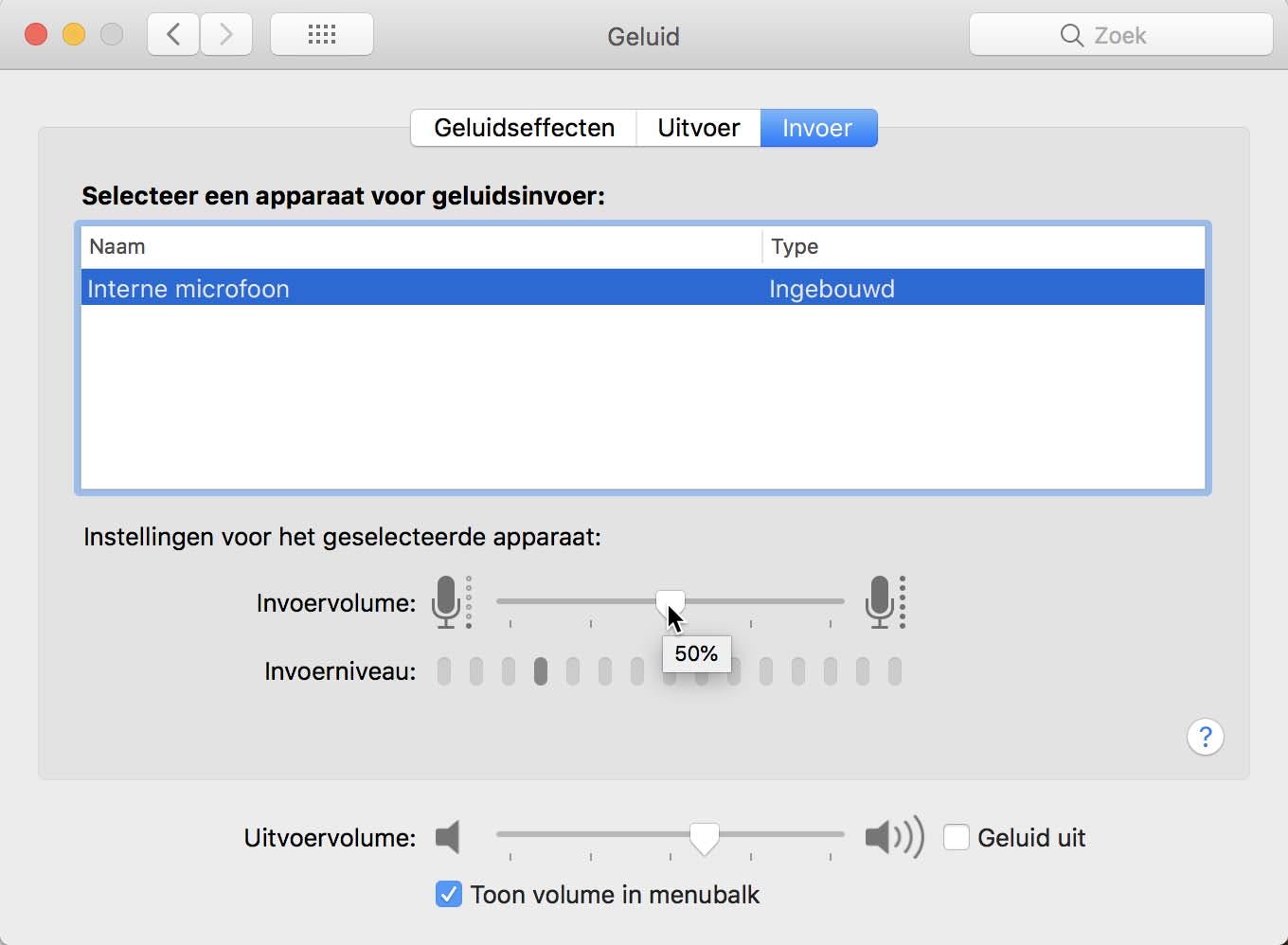Click the back navigation arrow
The image size is (1288, 945).
(x=173, y=35)
